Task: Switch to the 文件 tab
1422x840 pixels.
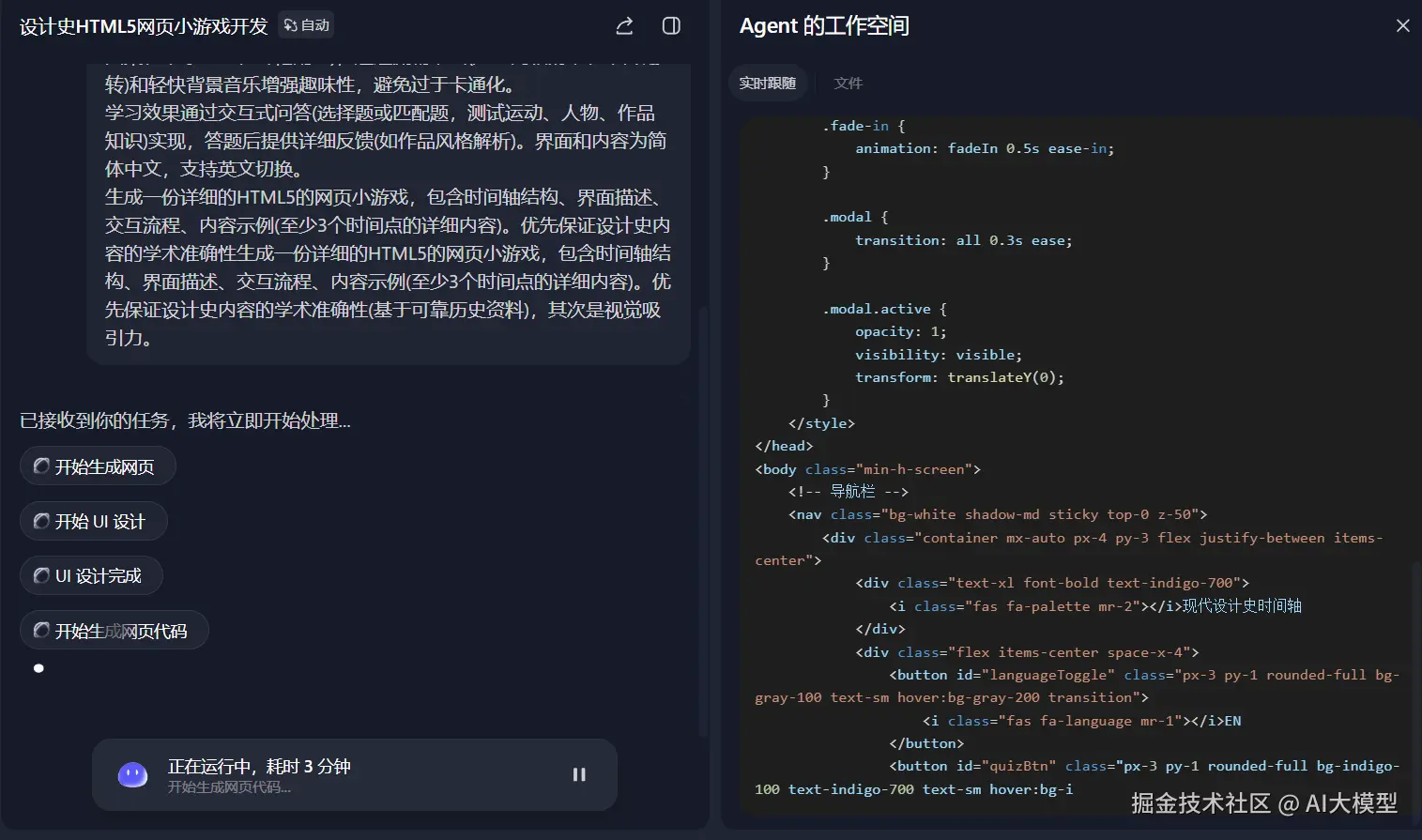Action: (848, 84)
